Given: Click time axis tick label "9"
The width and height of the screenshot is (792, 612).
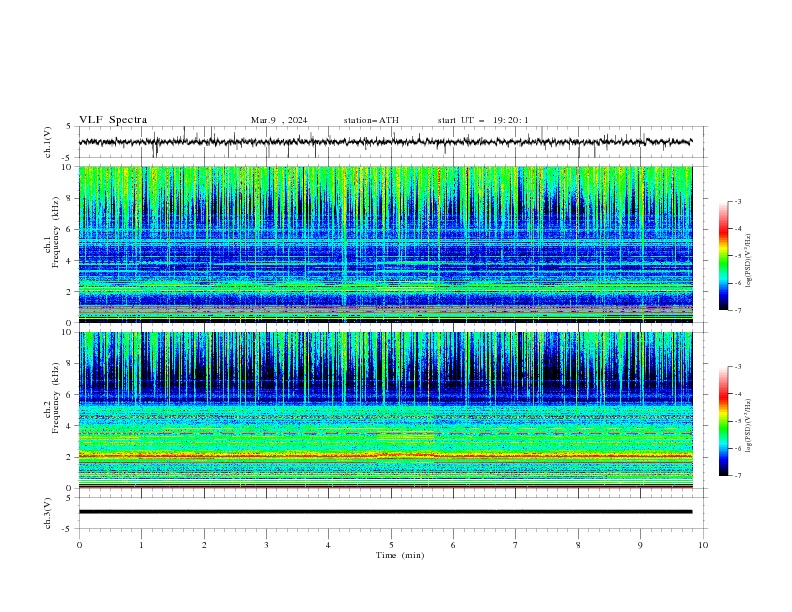Looking at the screenshot, I should pyautogui.click(x=640, y=545).
